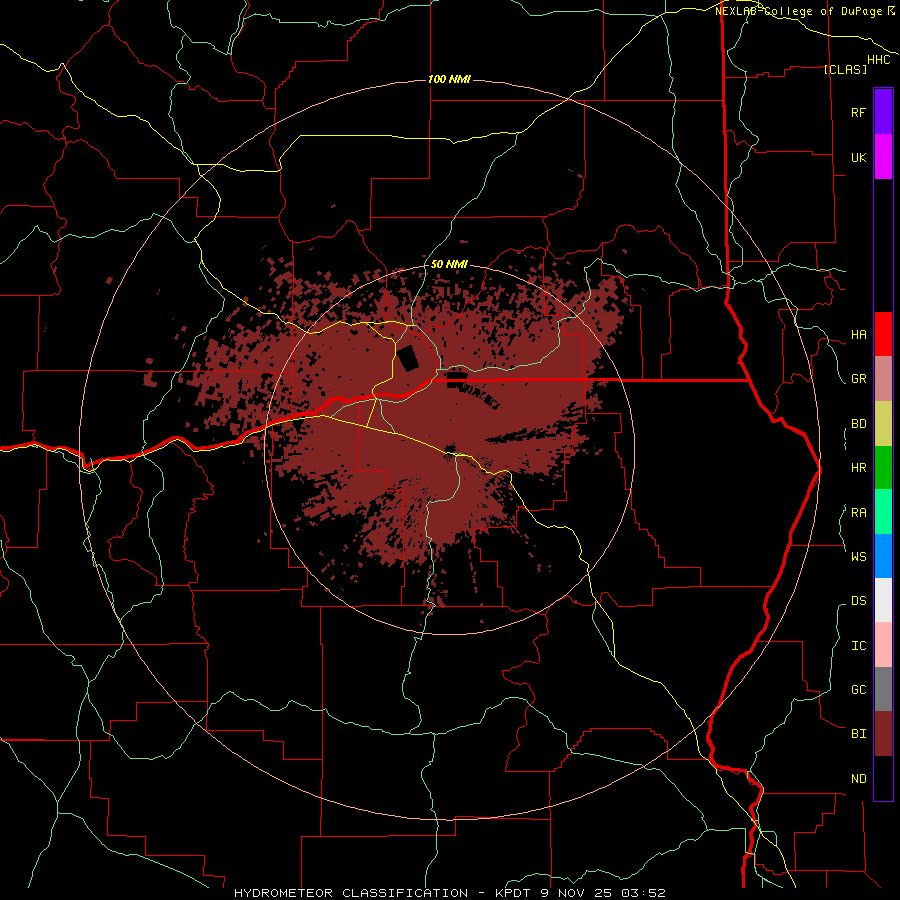Click the RF purple legend swatch
The image size is (900, 900).
(883, 112)
